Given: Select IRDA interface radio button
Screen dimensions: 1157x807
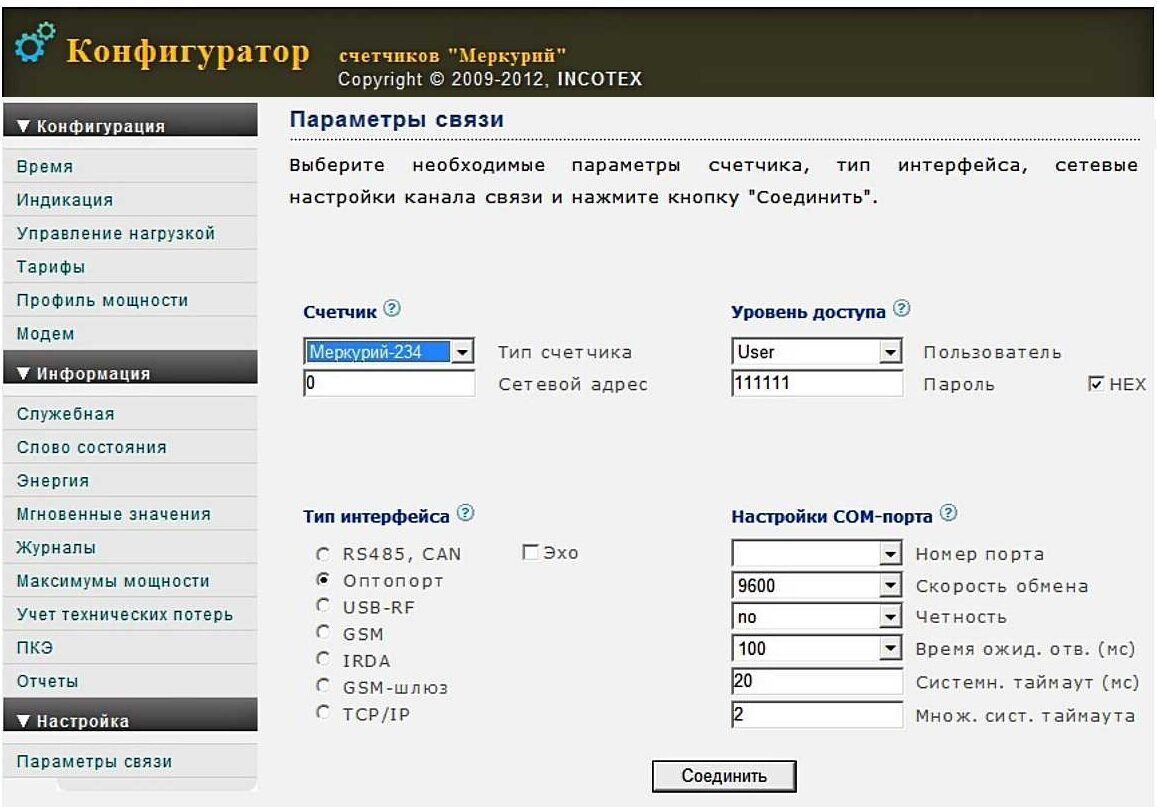Looking at the screenshot, I should click(x=322, y=659).
